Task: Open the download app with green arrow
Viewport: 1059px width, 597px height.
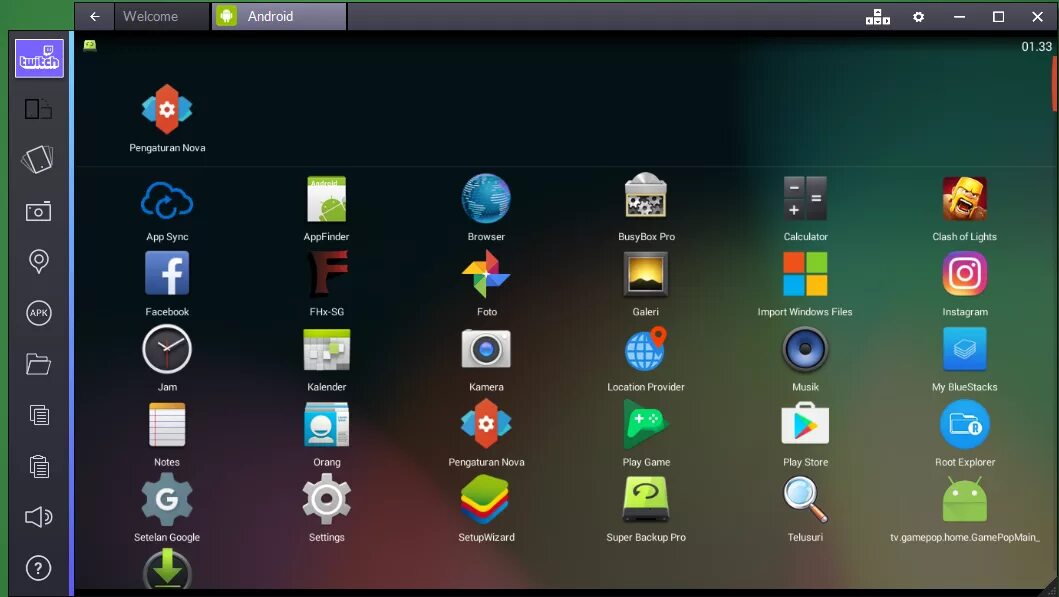Action: pos(167,569)
